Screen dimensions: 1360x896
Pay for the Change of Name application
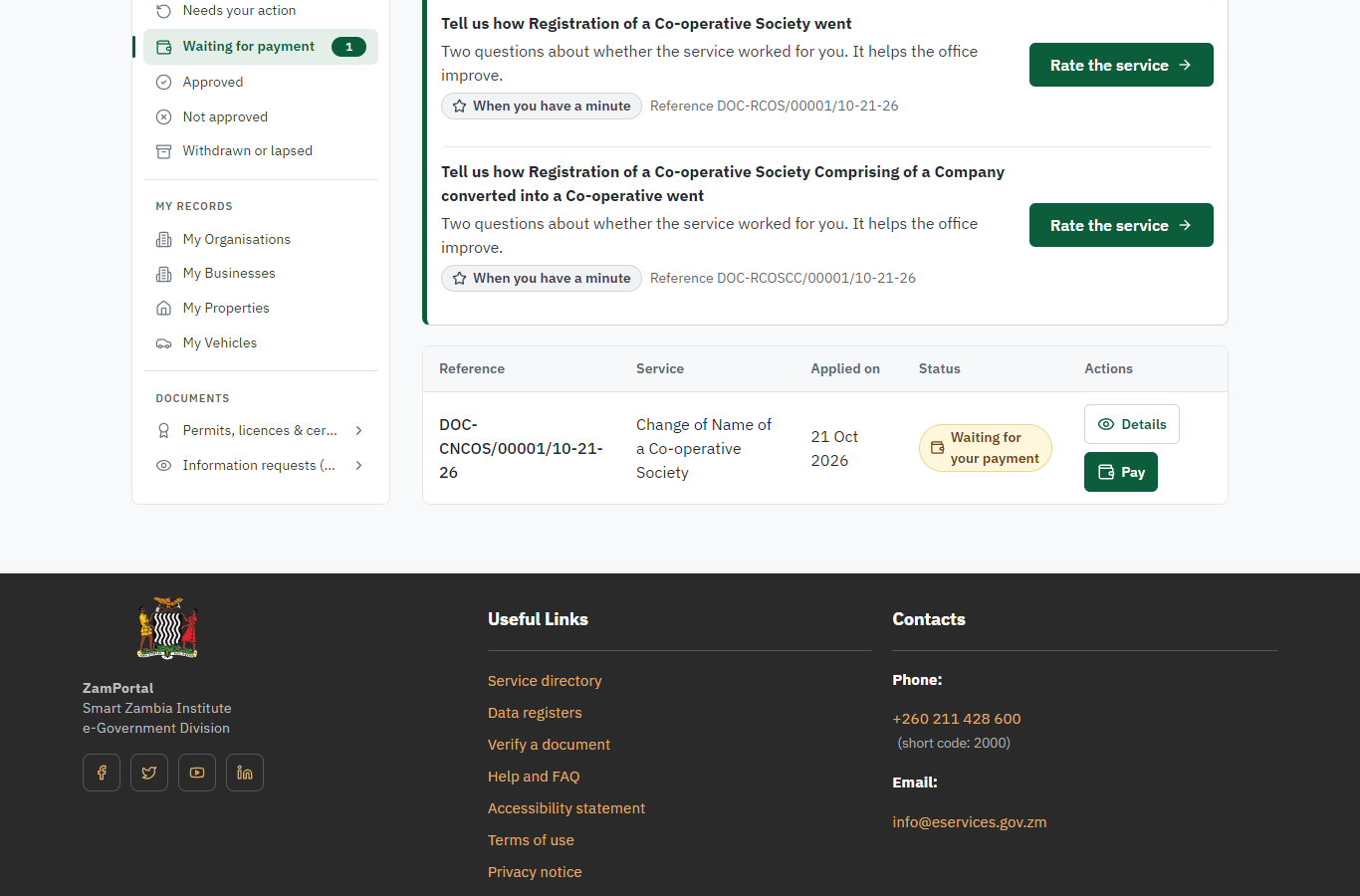1121,472
